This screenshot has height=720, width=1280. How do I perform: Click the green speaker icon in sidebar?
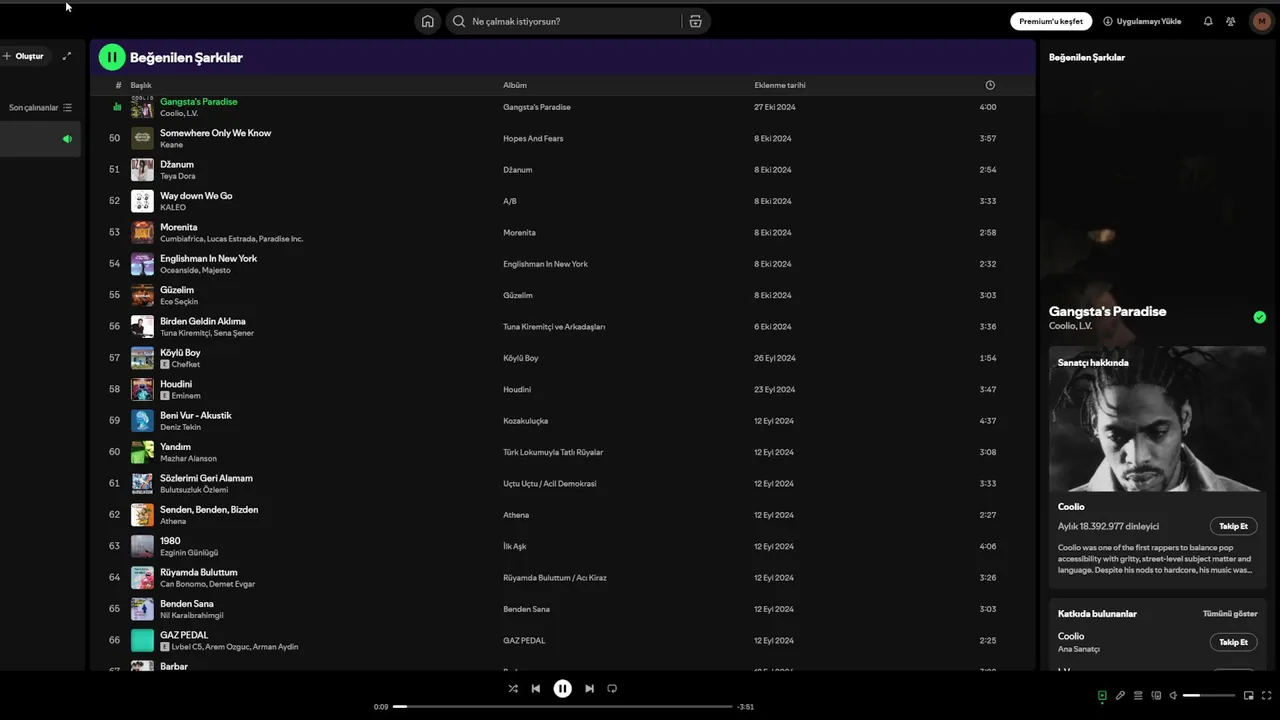point(67,139)
